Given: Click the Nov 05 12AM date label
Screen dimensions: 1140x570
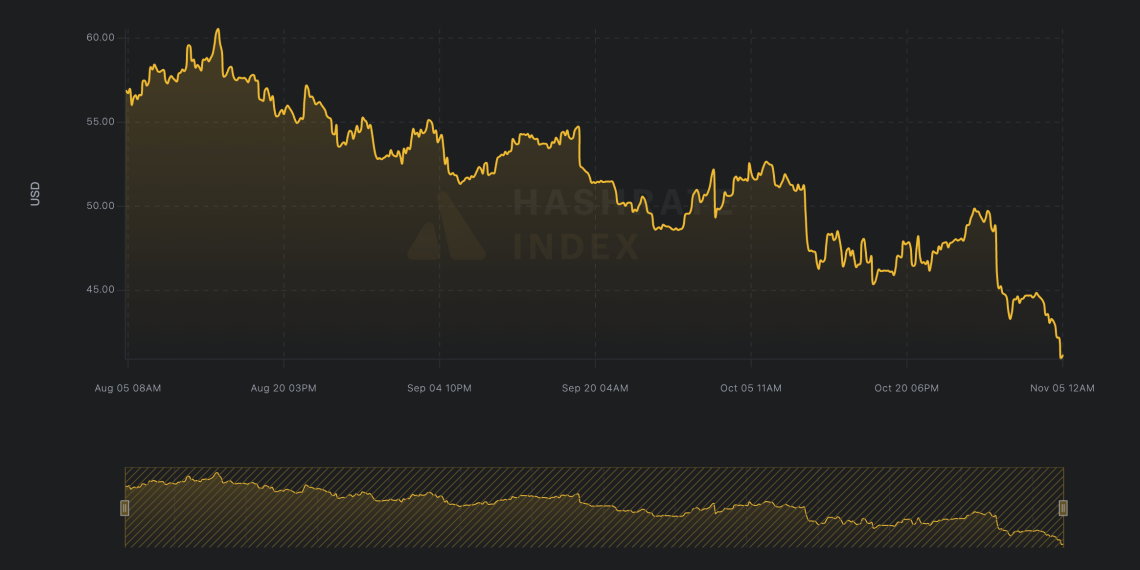Looking at the screenshot, I should pos(1062,388).
